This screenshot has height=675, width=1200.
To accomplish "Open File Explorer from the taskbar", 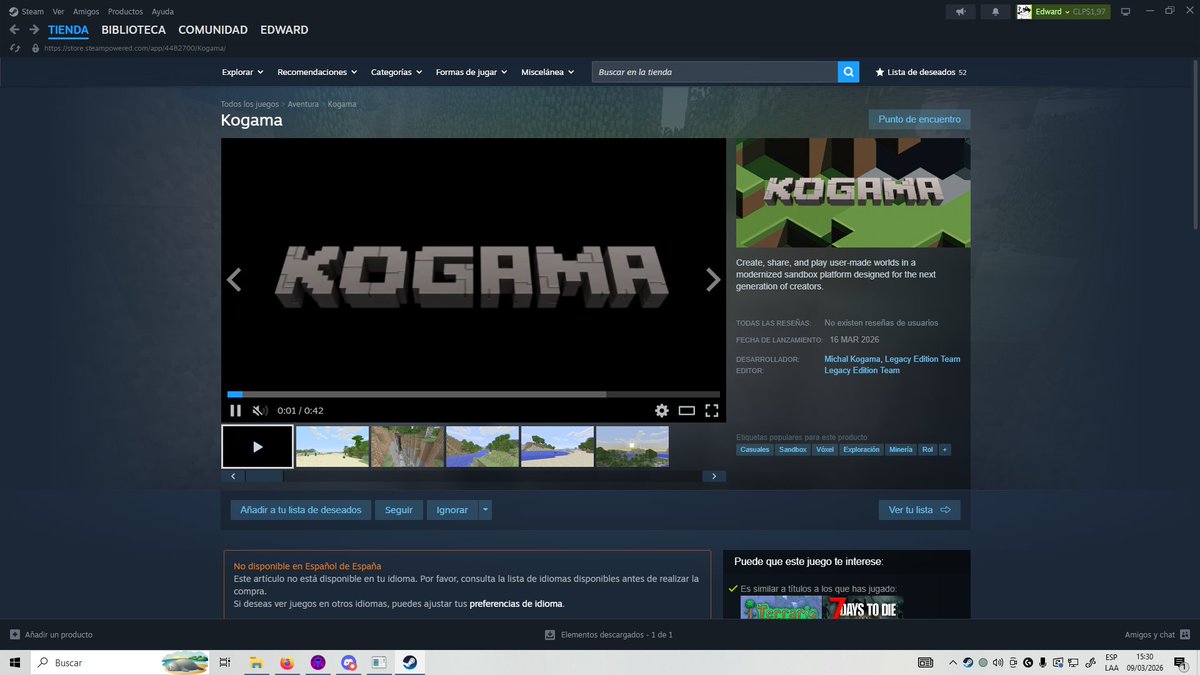I will click(x=256, y=662).
